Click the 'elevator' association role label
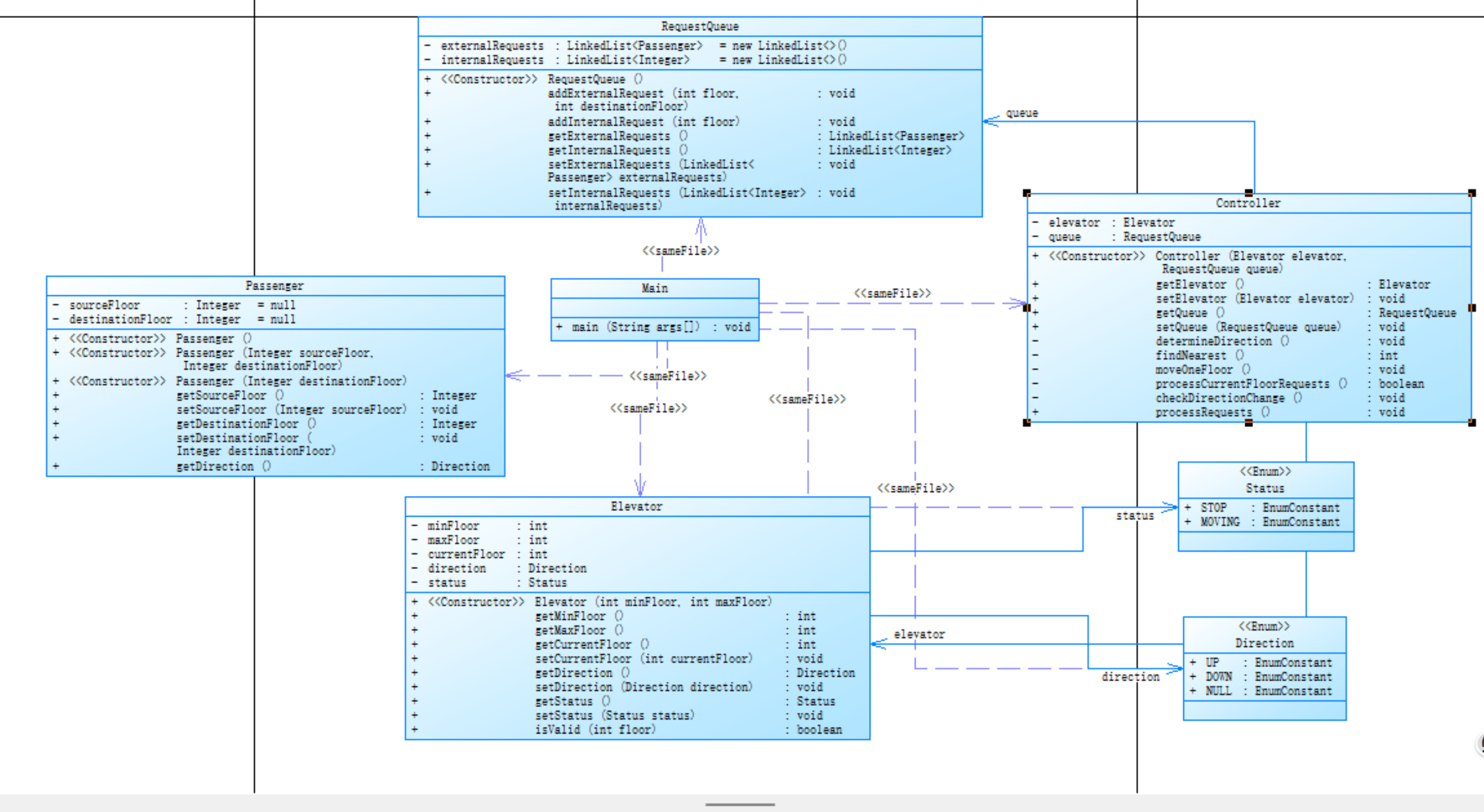This screenshot has height=812, width=1484. [919, 635]
